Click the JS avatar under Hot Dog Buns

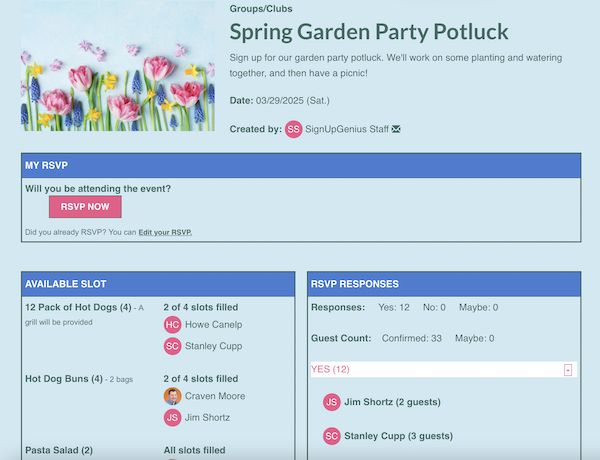click(173, 418)
